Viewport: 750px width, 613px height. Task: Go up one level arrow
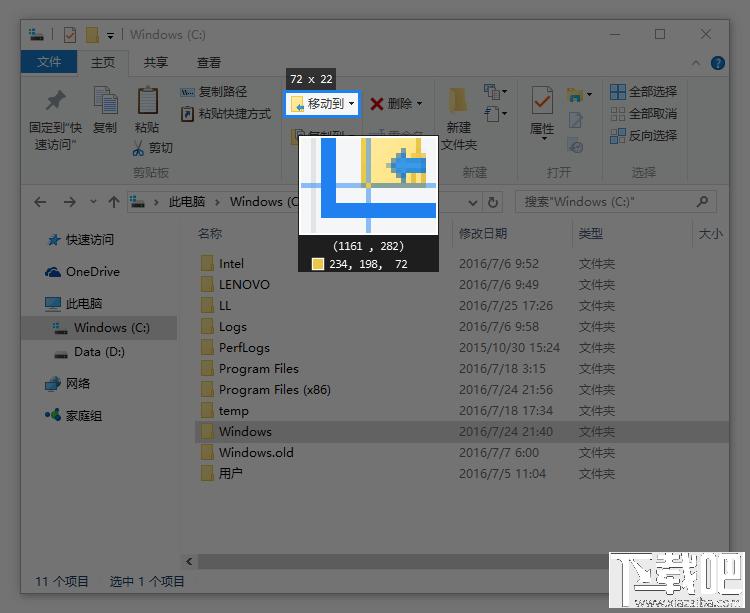pos(113,202)
